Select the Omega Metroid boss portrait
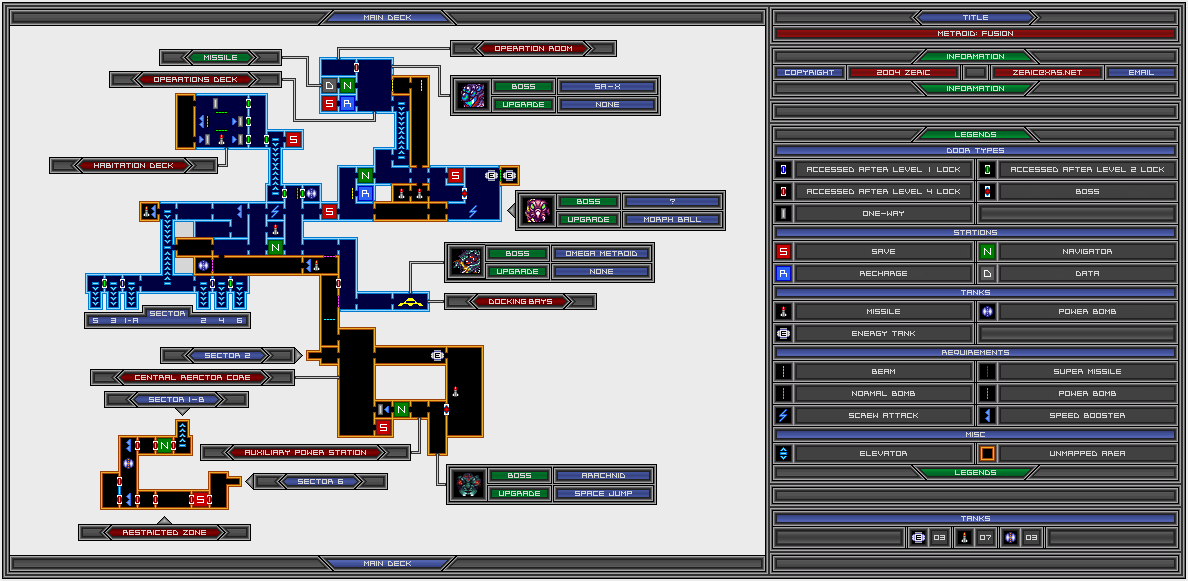1188x581 pixels. click(465, 262)
